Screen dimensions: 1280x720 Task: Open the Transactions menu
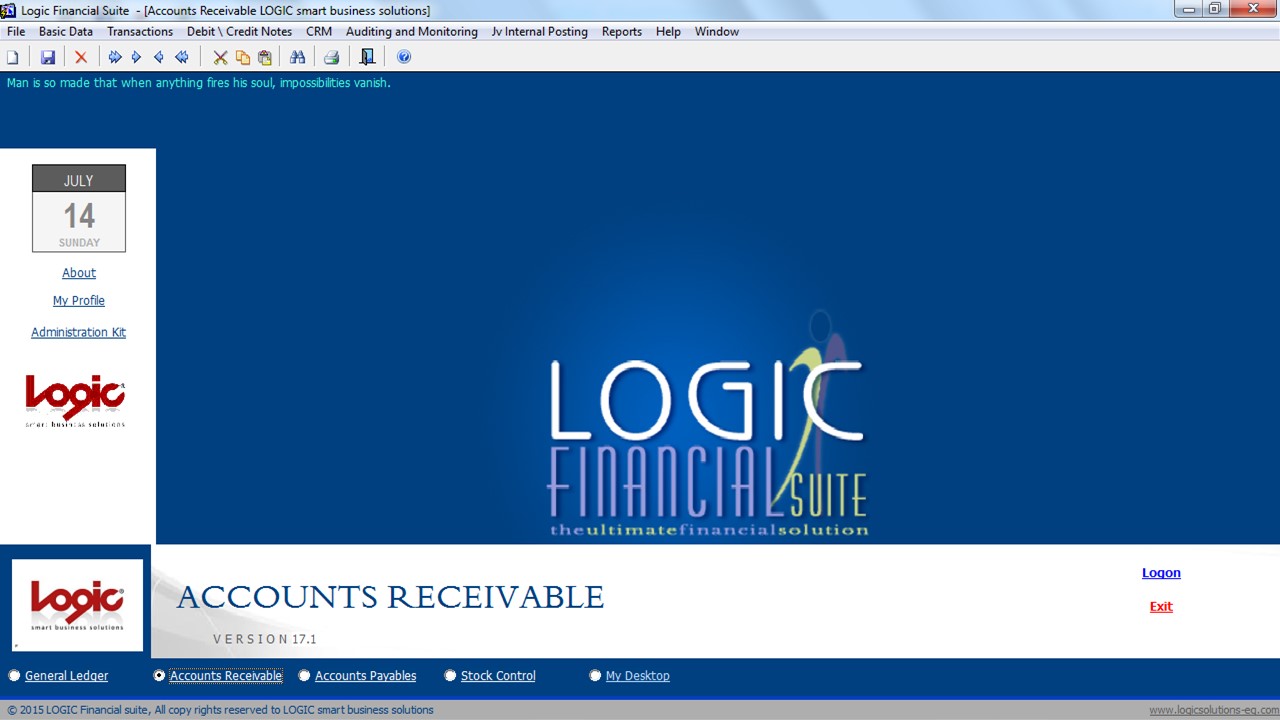140,32
